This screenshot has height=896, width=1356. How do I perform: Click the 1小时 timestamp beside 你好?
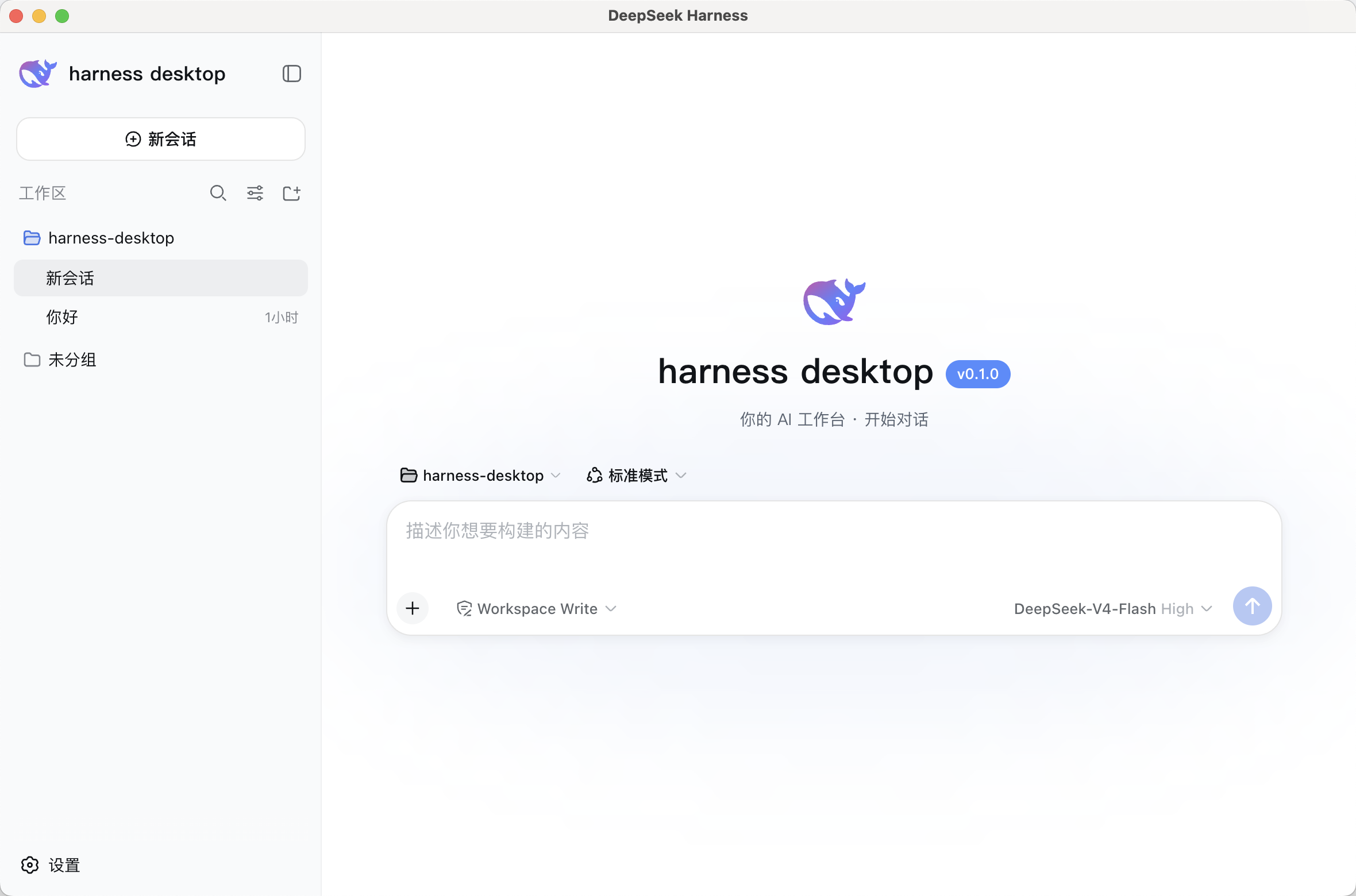click(282, 318)
